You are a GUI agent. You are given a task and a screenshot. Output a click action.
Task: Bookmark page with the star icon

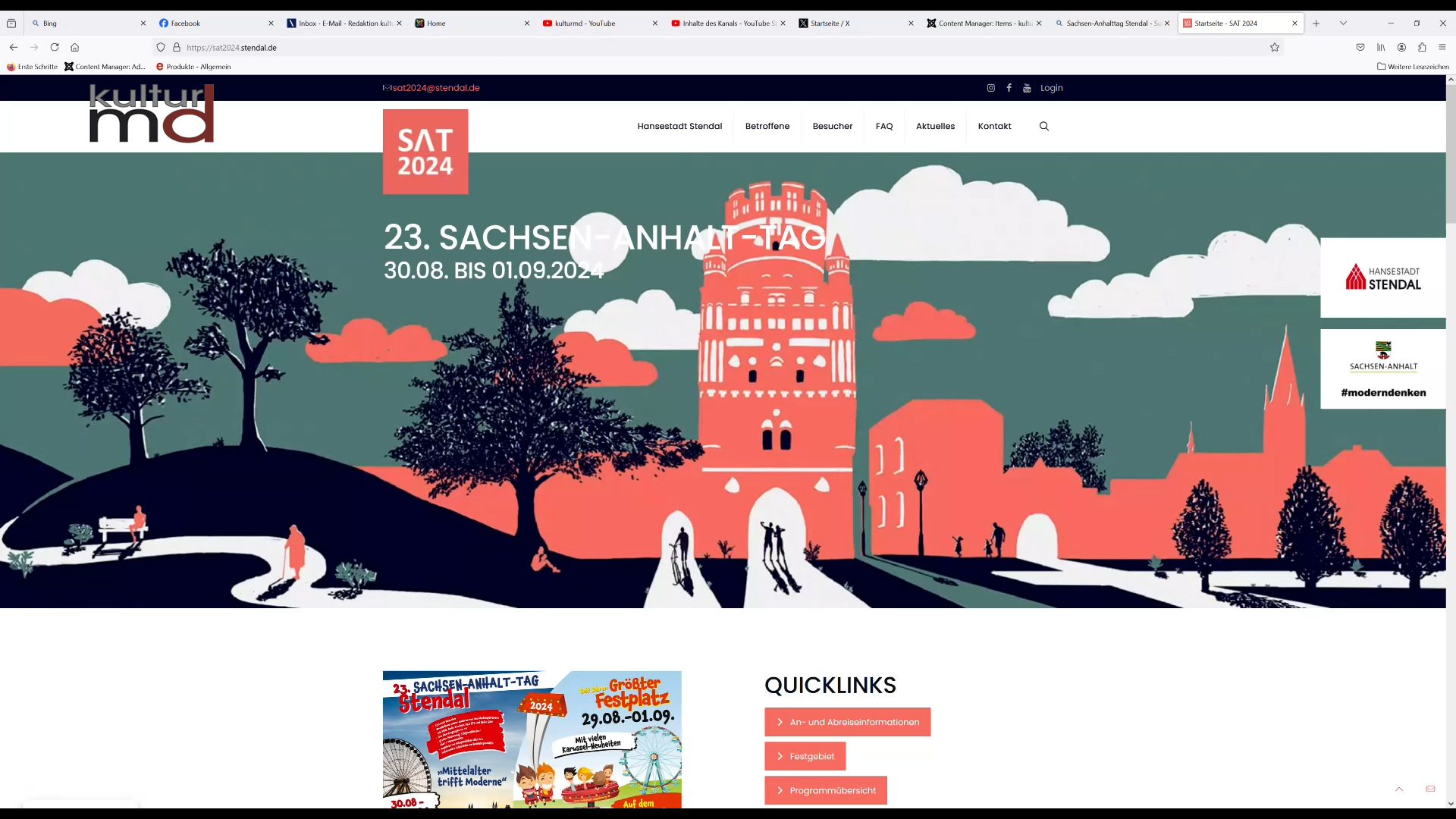pyautogui.click(x=1275, y=47)
